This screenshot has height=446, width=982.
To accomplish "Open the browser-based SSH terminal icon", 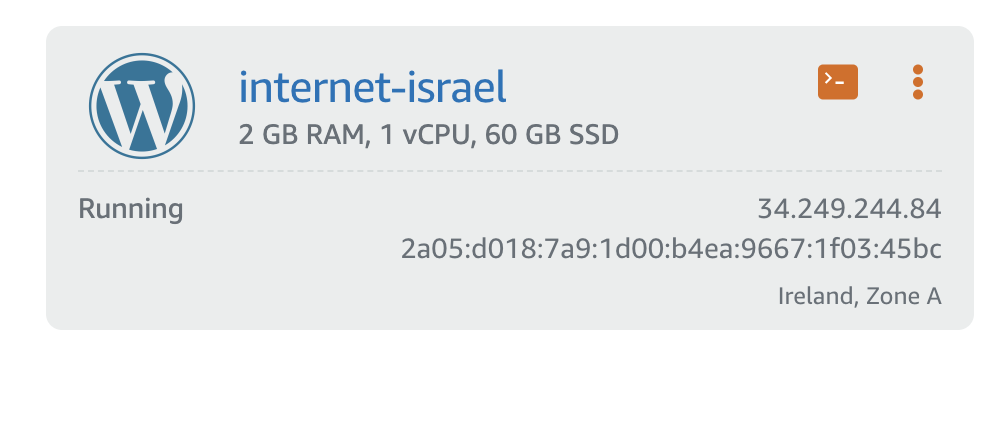I will point(837,82).
